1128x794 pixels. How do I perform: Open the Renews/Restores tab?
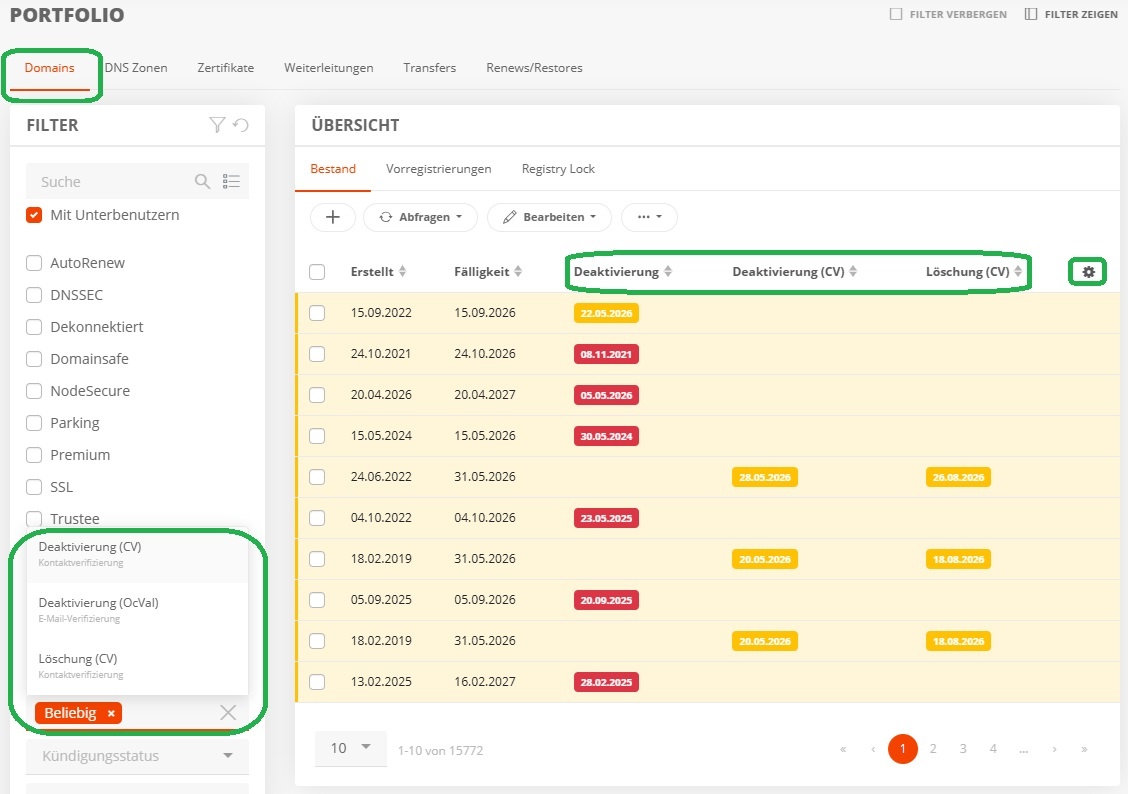coord(535,68)
